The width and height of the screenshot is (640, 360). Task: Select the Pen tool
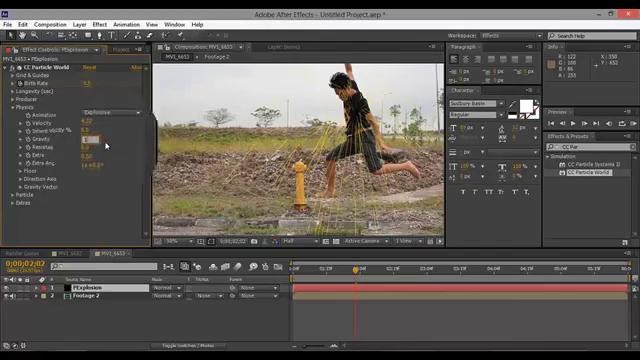[x=99, y=36]
